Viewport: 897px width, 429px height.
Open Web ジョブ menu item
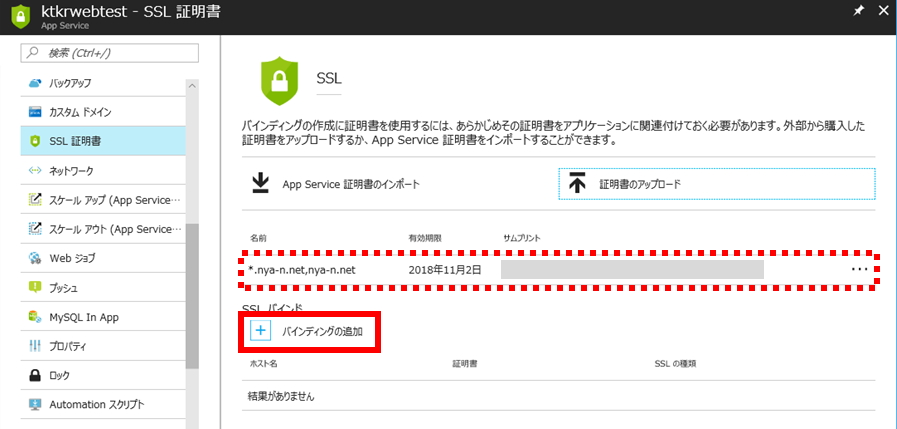pos(102,258)
